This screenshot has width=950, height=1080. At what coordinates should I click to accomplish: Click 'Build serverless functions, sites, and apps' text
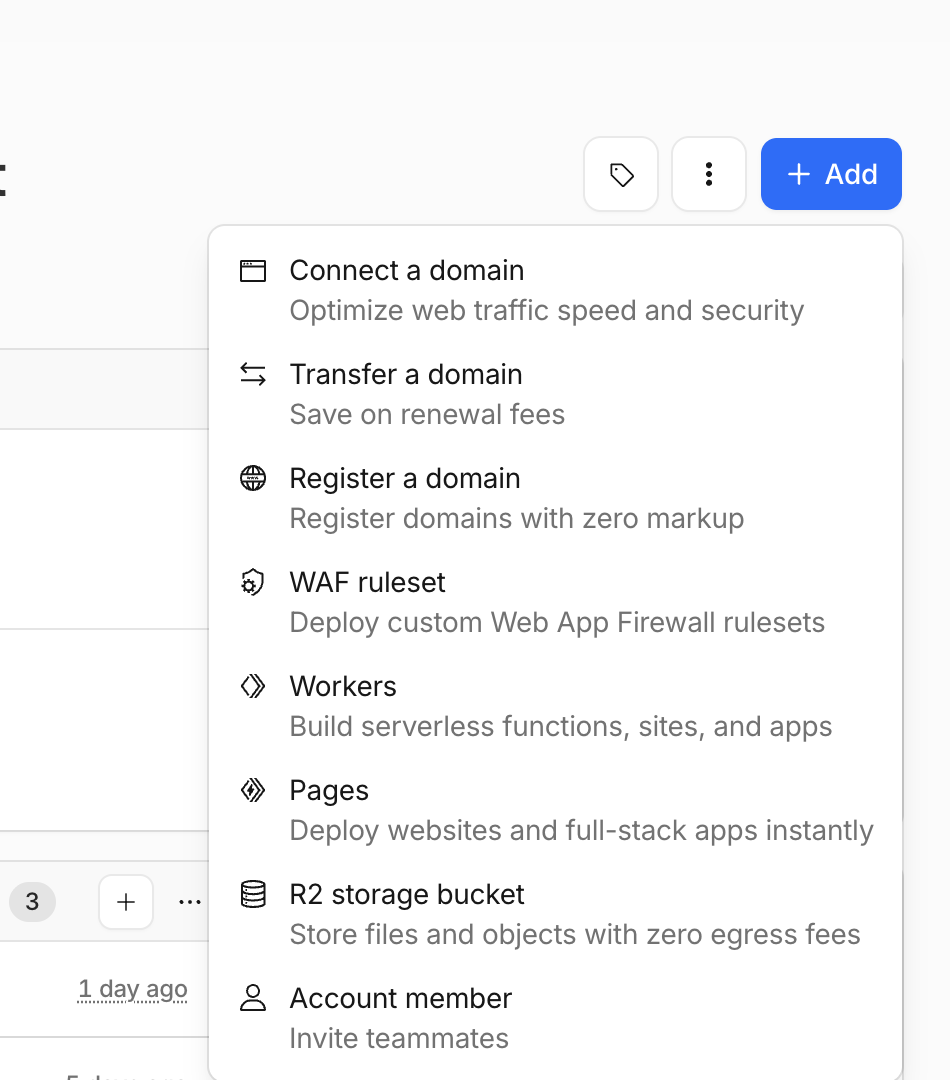(561, 727)
